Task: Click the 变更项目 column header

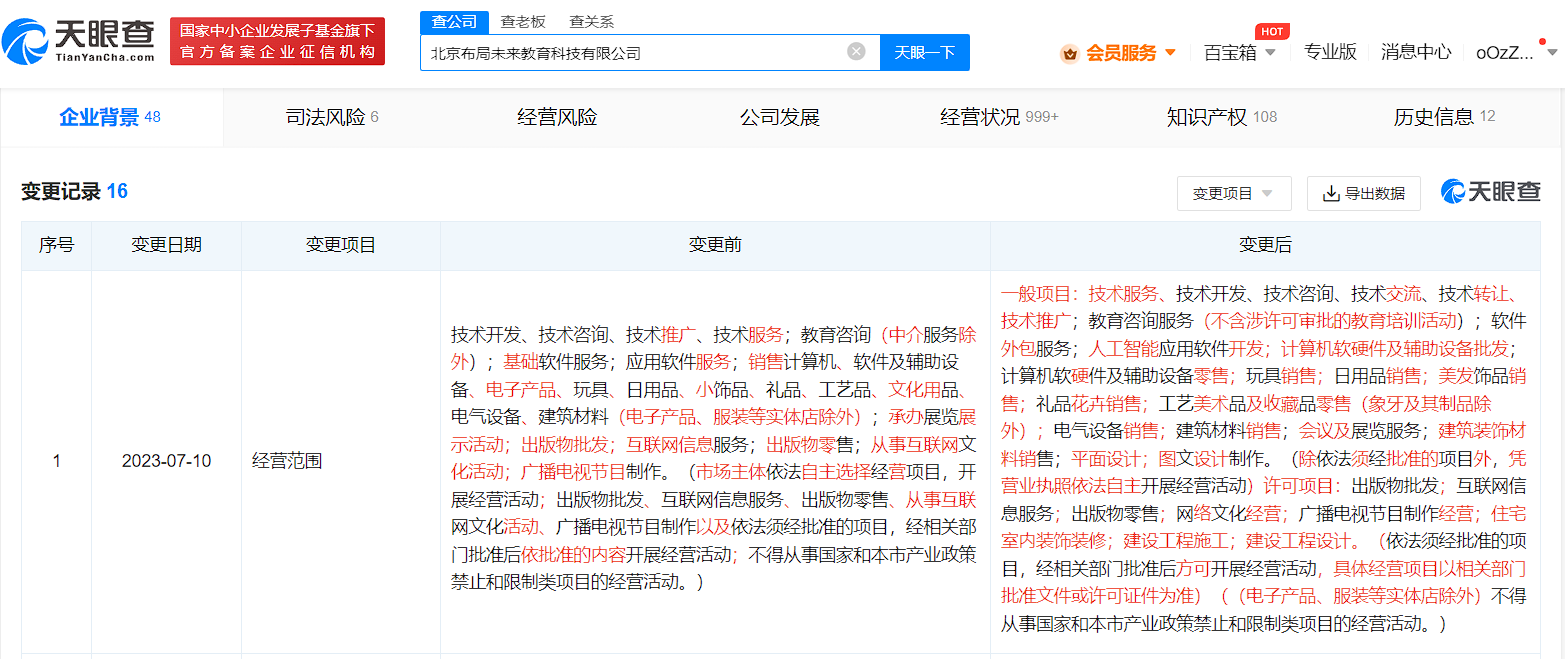Action: coord(341,245)
